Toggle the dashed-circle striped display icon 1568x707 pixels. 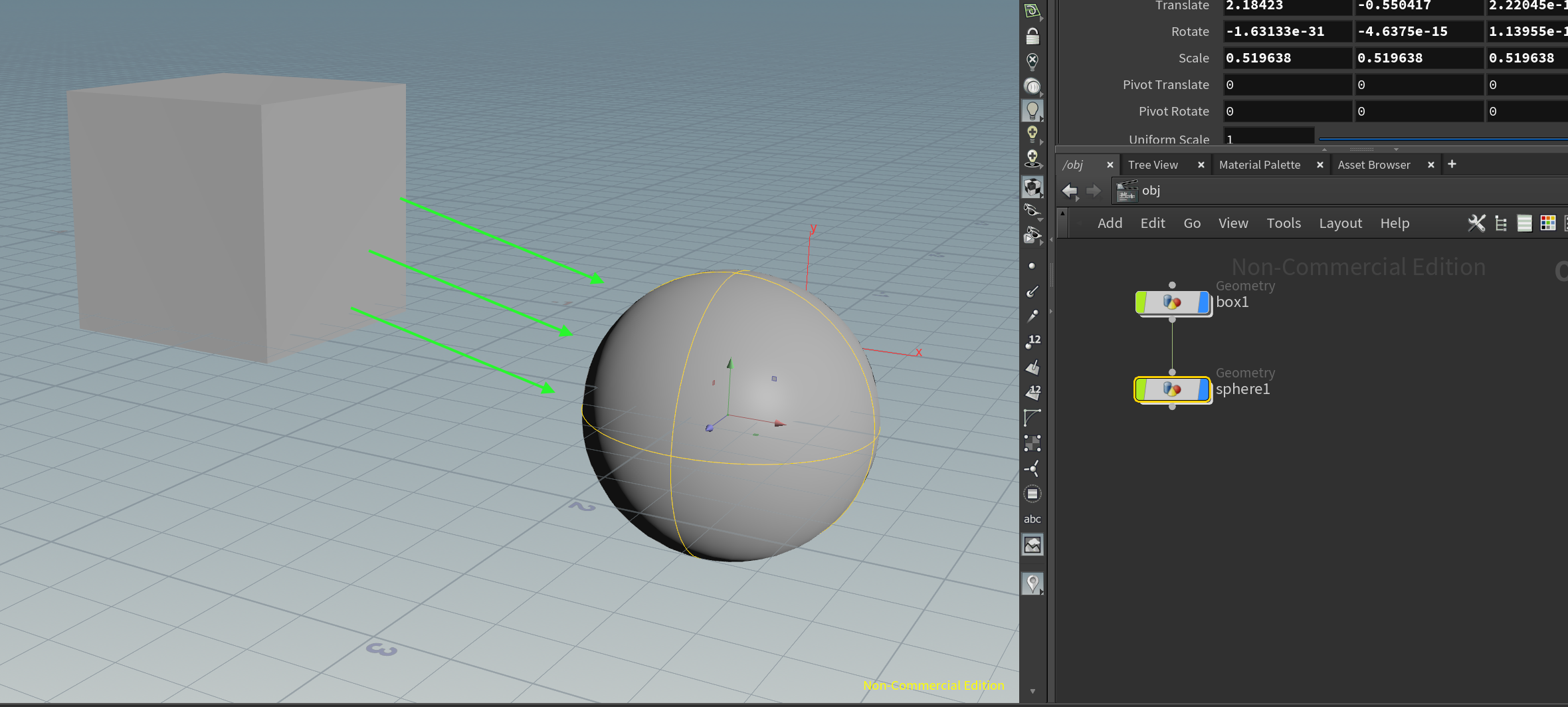(x=1032, y=494)
